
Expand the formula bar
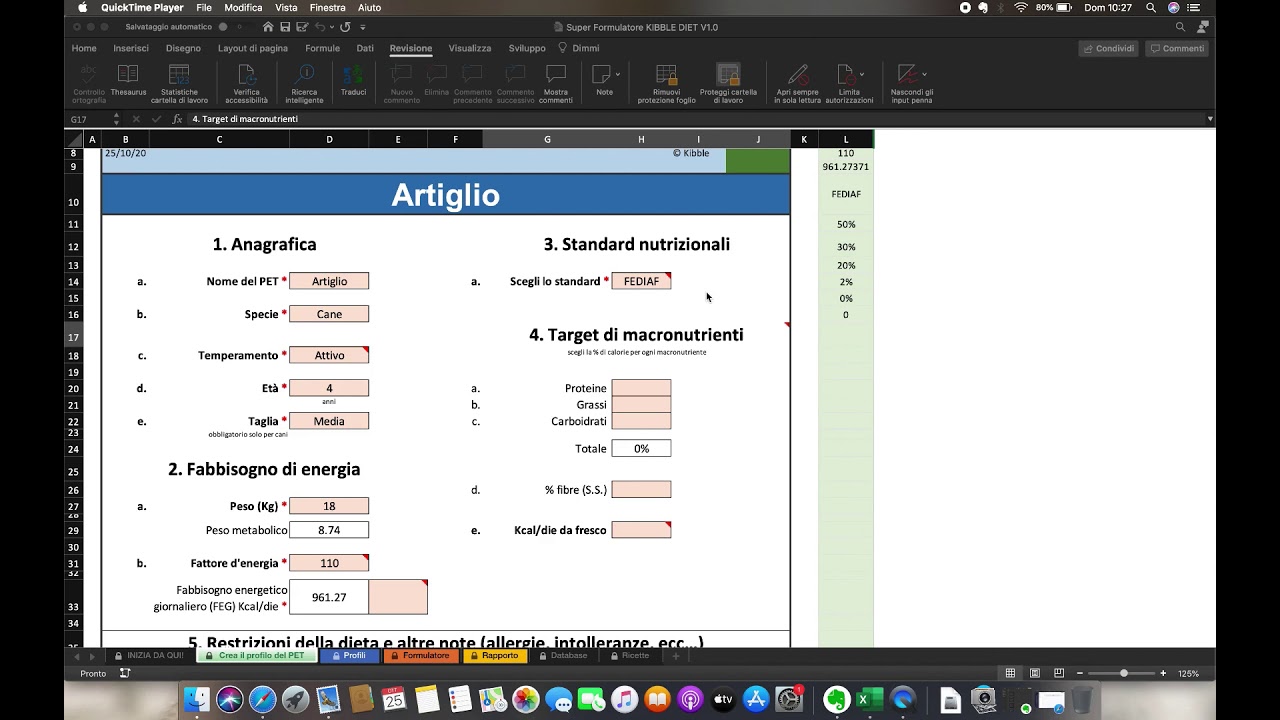click(1210, 119)
